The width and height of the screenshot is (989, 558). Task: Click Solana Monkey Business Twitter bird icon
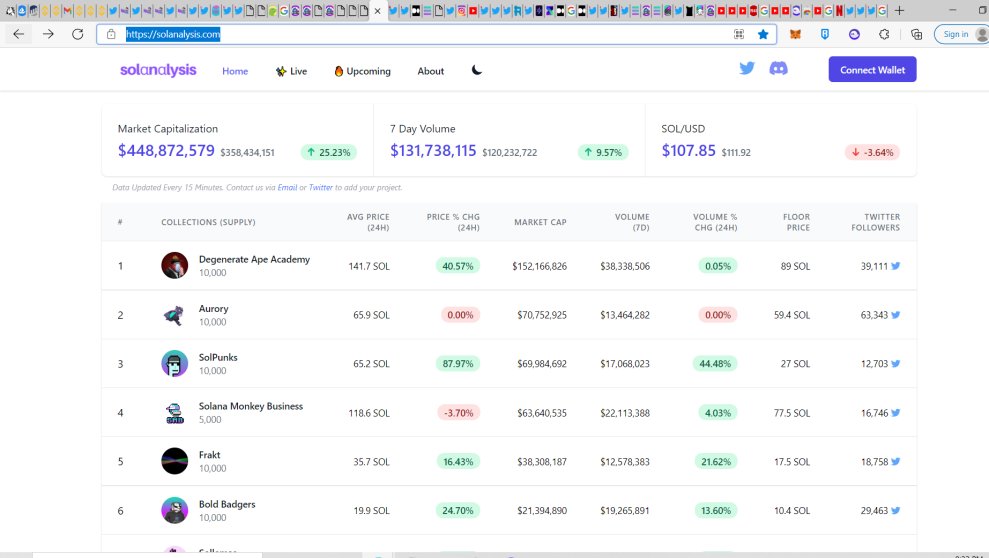(896, 413)
